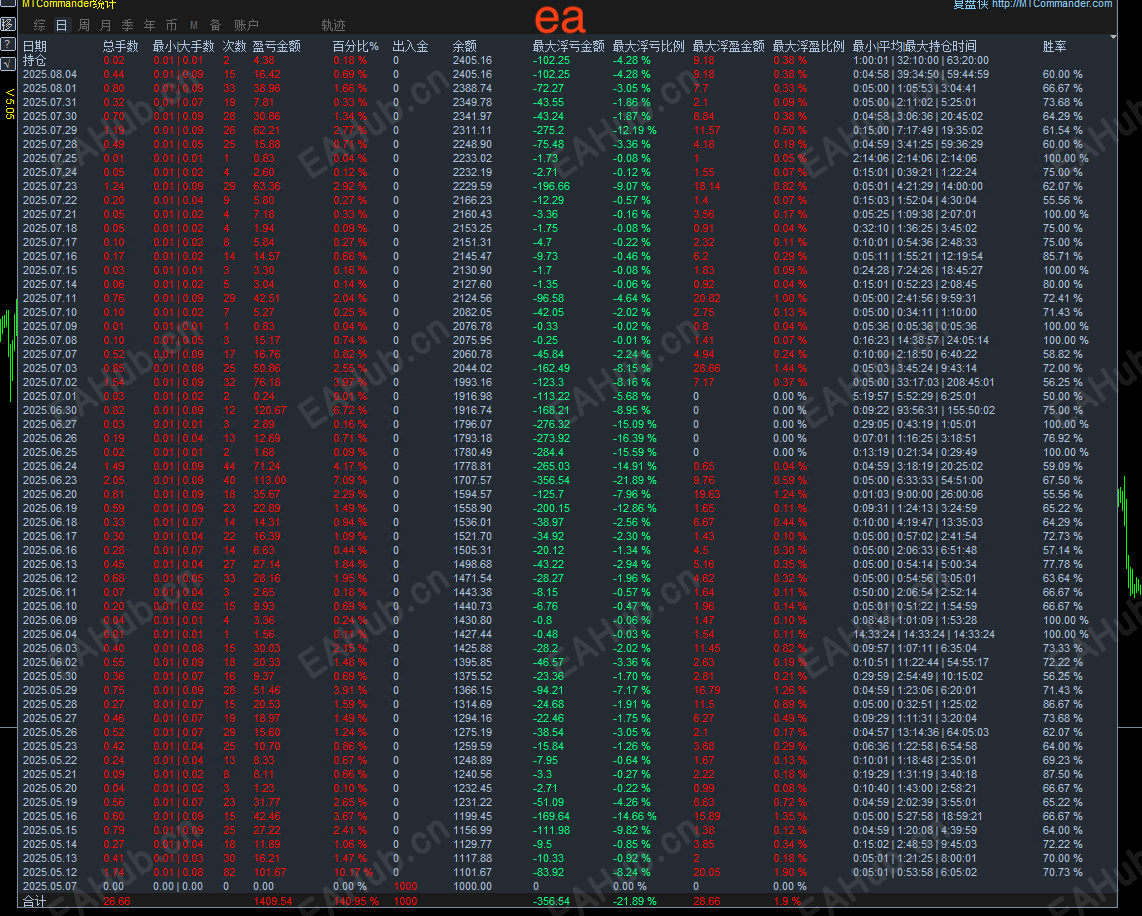The width and height of the screenshot is (1142, 916).
Task: Click drawdown -275.2 in 2025.07.29 row
Action: (548, 130)
